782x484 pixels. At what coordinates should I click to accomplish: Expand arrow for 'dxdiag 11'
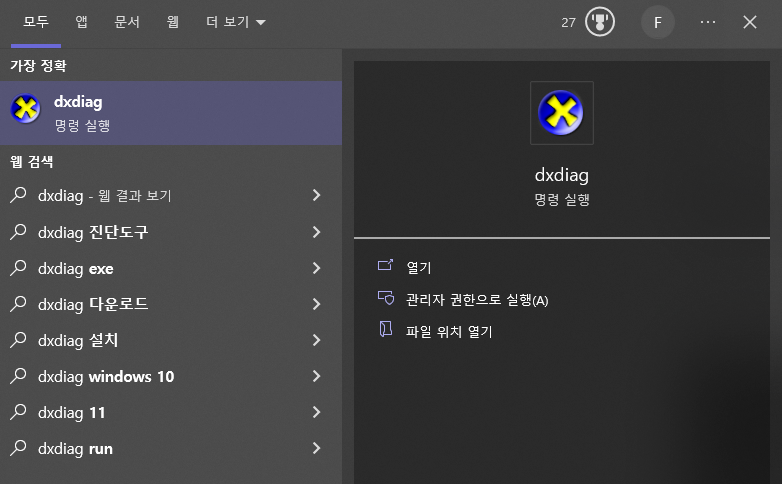[316, 412]
